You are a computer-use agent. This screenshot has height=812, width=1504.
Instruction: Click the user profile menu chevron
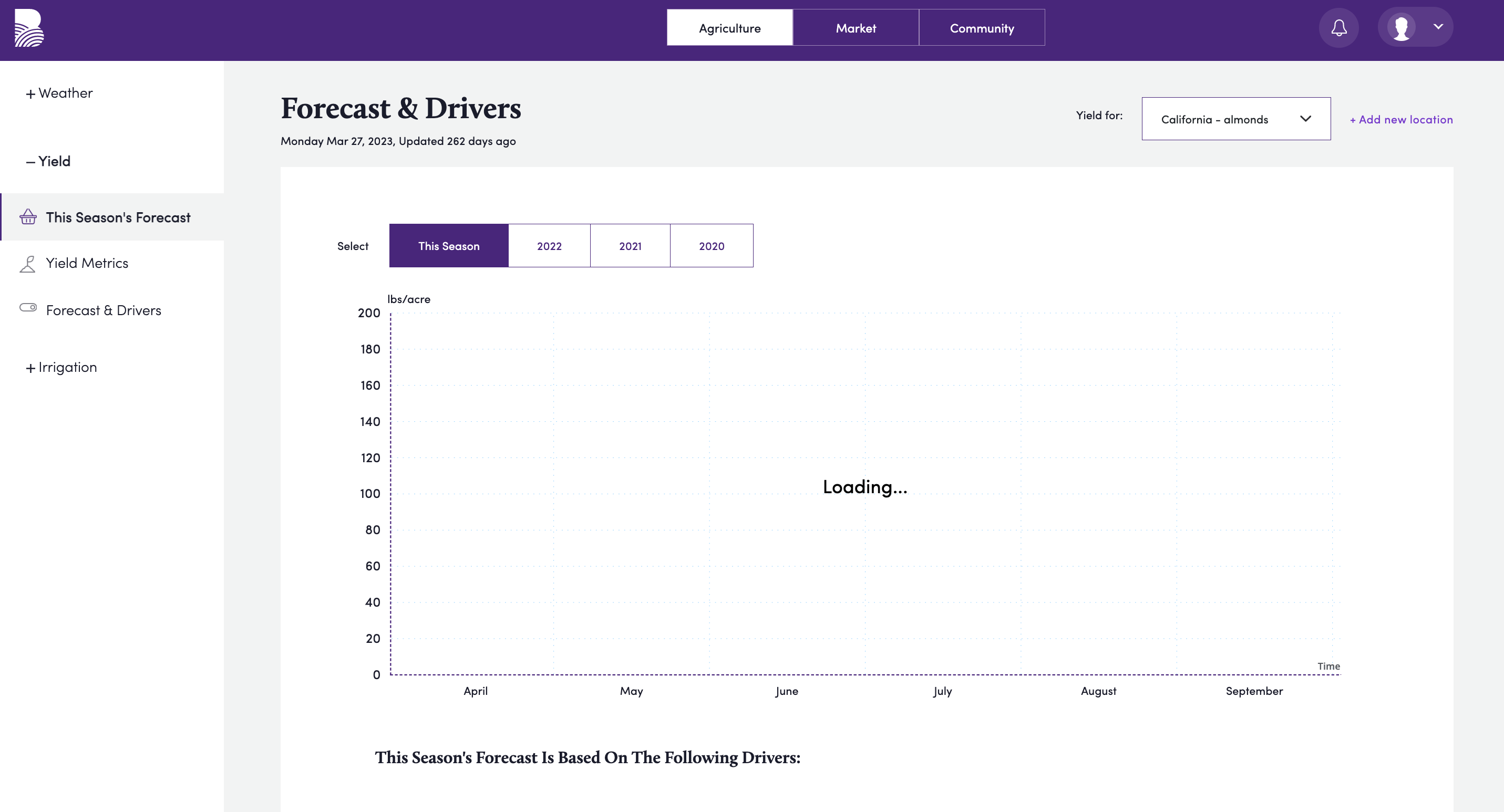[x=1438, y=27]
